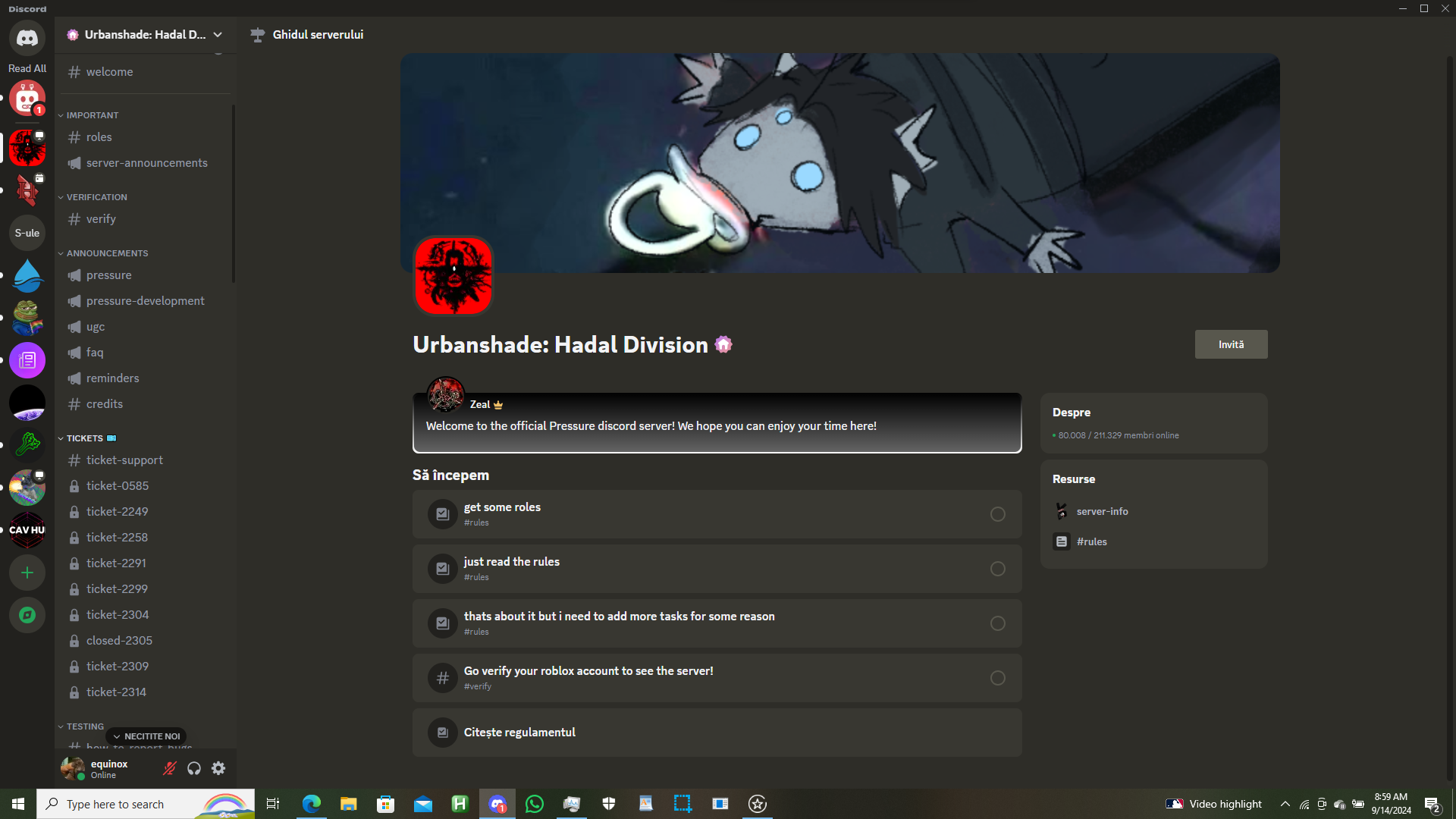Open Discord direct messages home icon

(x=27, y=38)
